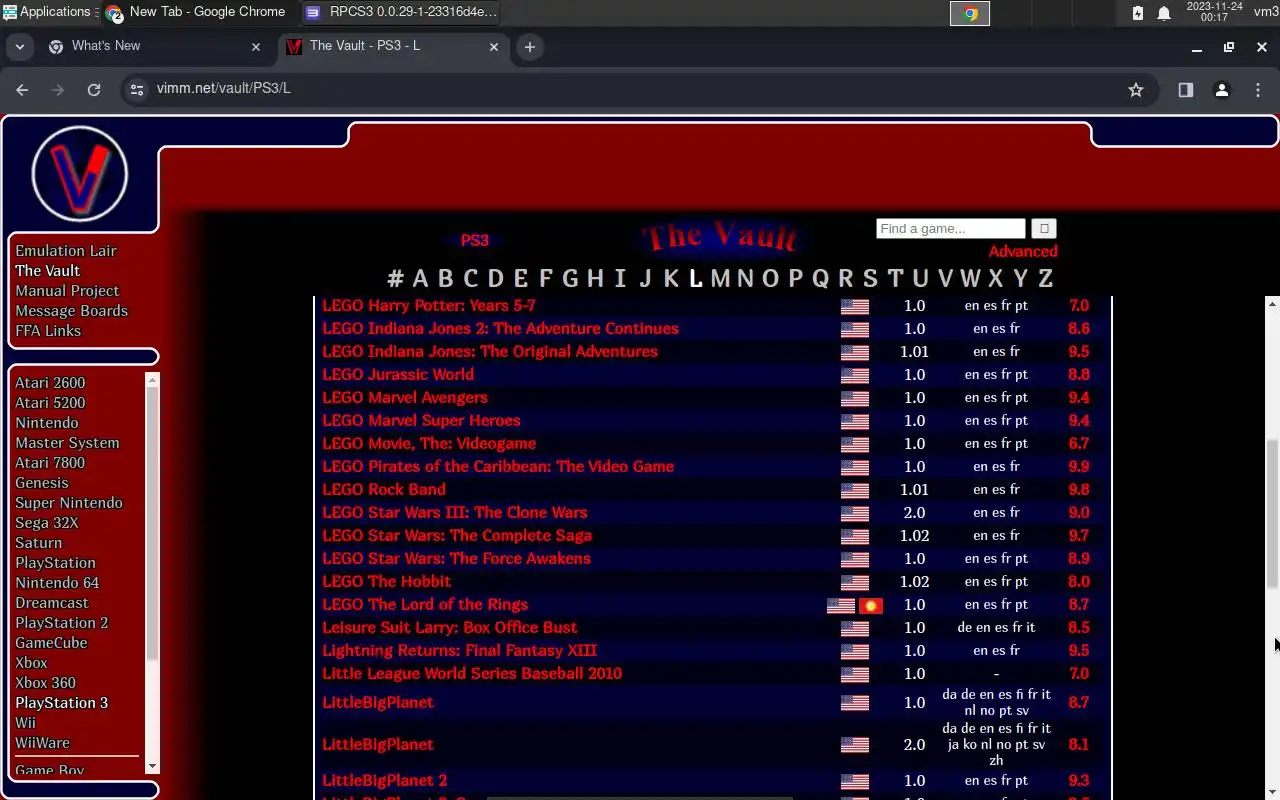This screenshot has width=1280, height=800.
Task: Click the Find a game search field
Action: [x=950, y=229]
